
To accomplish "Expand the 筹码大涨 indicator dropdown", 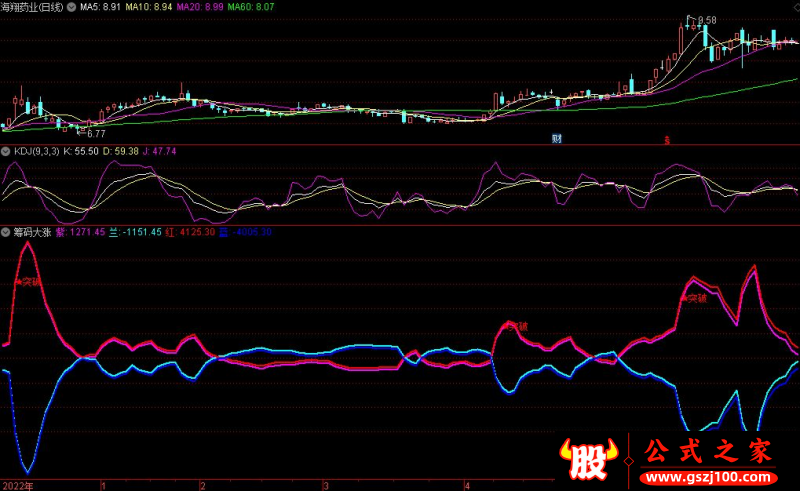I will click(x=6, y=232).
